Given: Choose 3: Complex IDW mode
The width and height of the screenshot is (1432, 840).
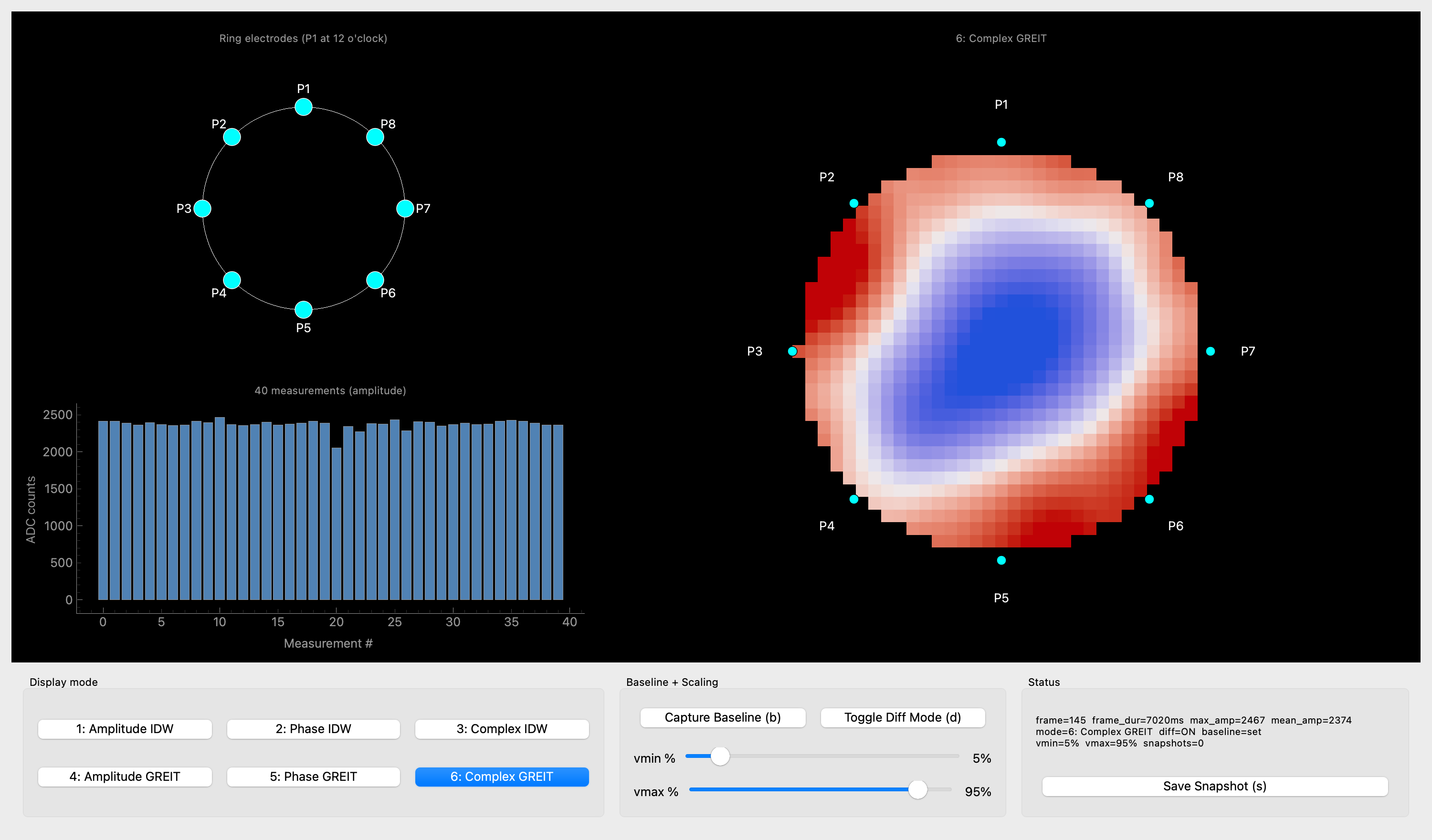Looking at the screenshot, I should 502,729.
